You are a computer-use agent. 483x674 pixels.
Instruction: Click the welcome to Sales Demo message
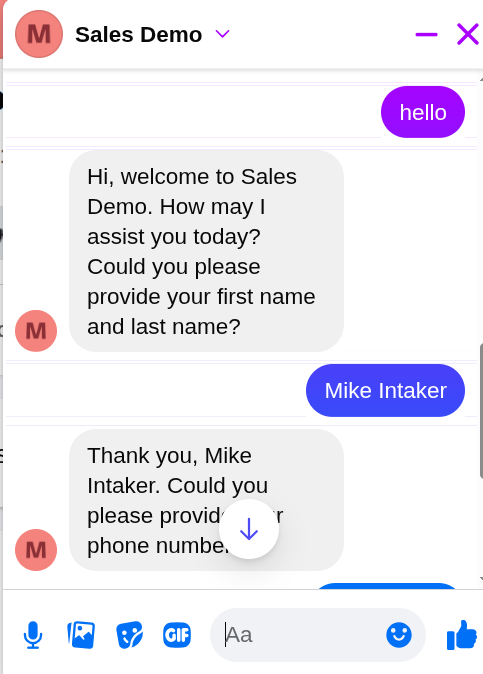[206, 251]
